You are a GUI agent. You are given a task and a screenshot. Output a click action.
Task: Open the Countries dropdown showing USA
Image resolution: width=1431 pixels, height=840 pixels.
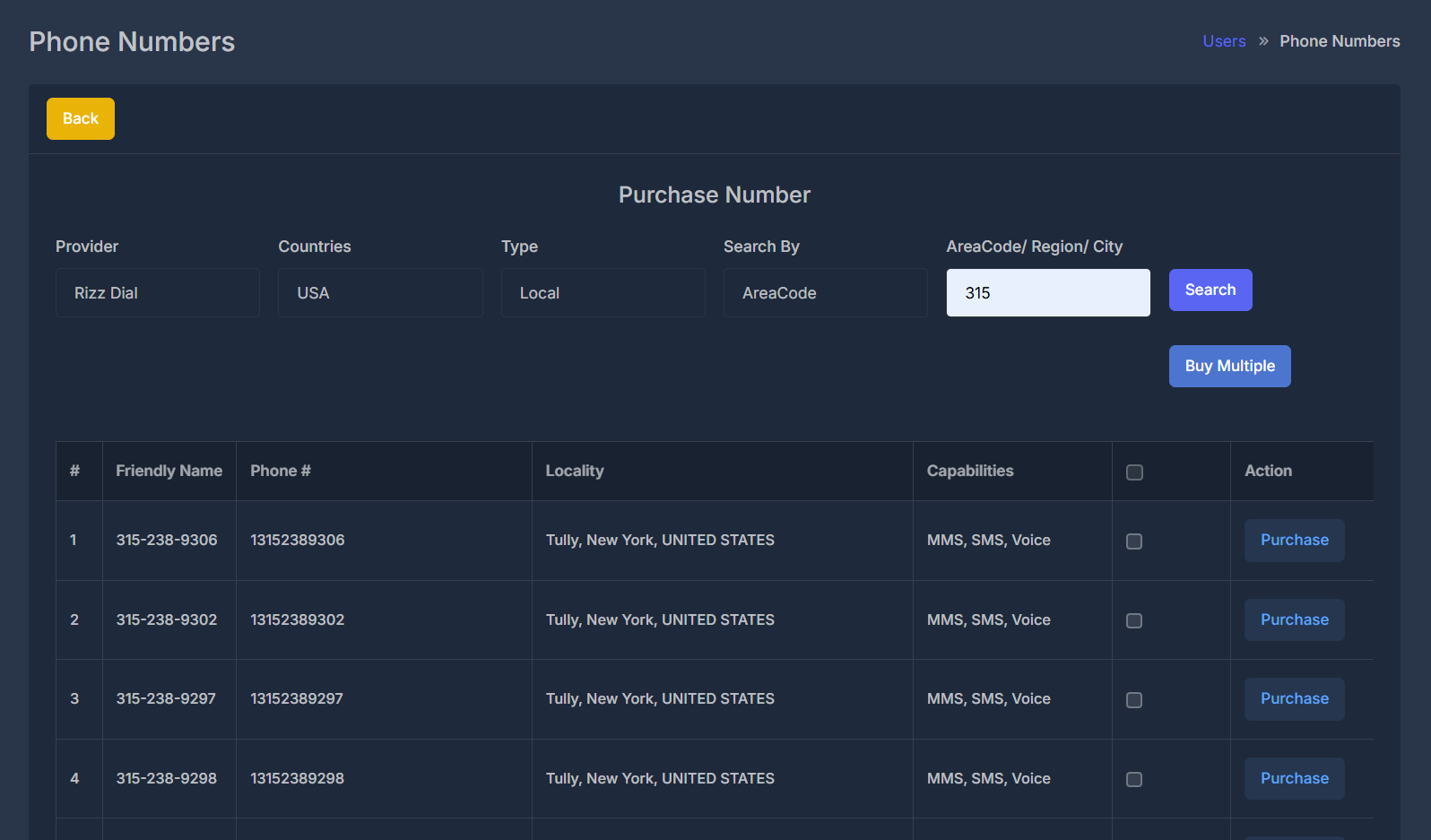click(x=380, y=293)
